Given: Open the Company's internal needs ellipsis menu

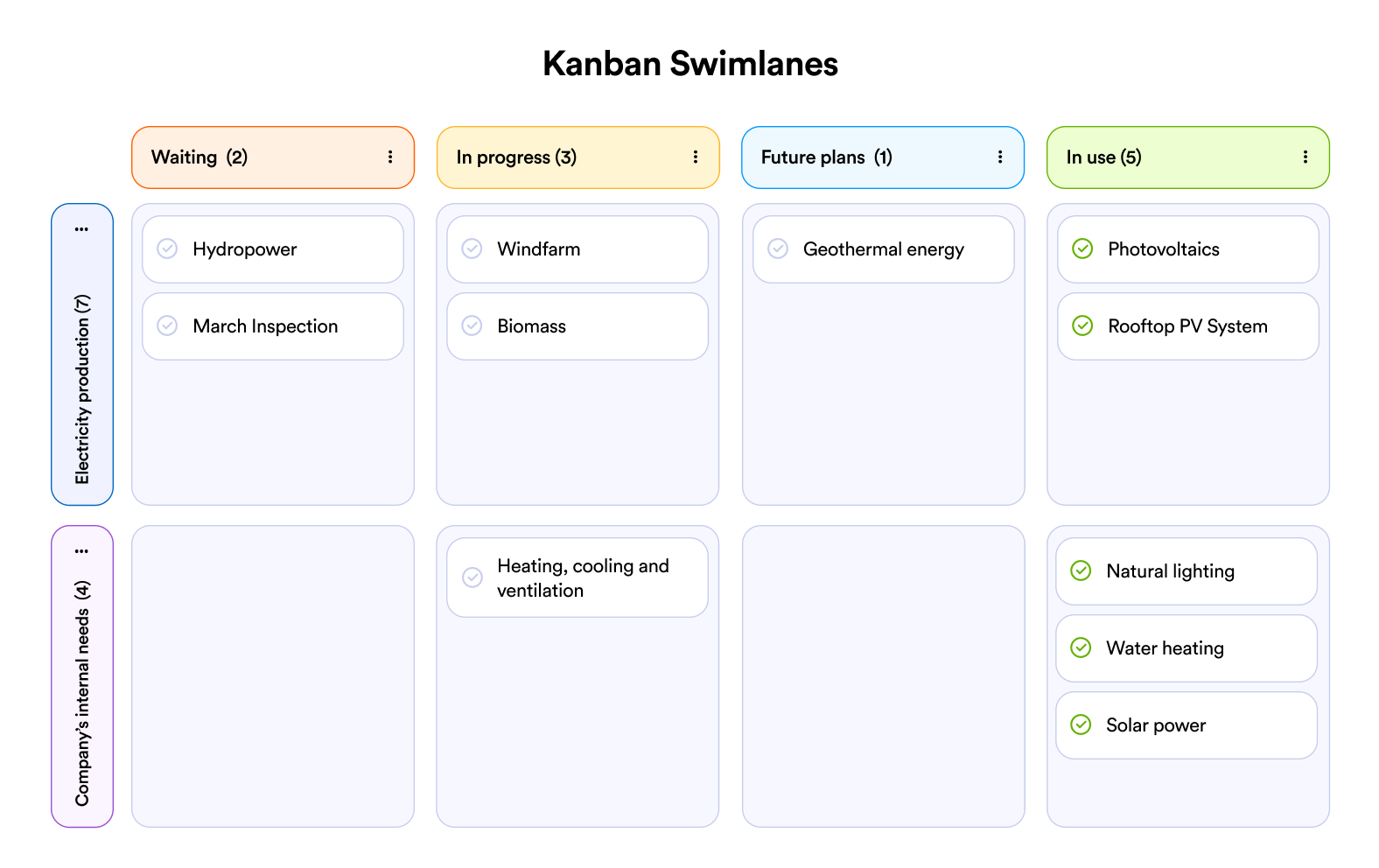Looking at the screenshot, I should click(x=81, y=551).
